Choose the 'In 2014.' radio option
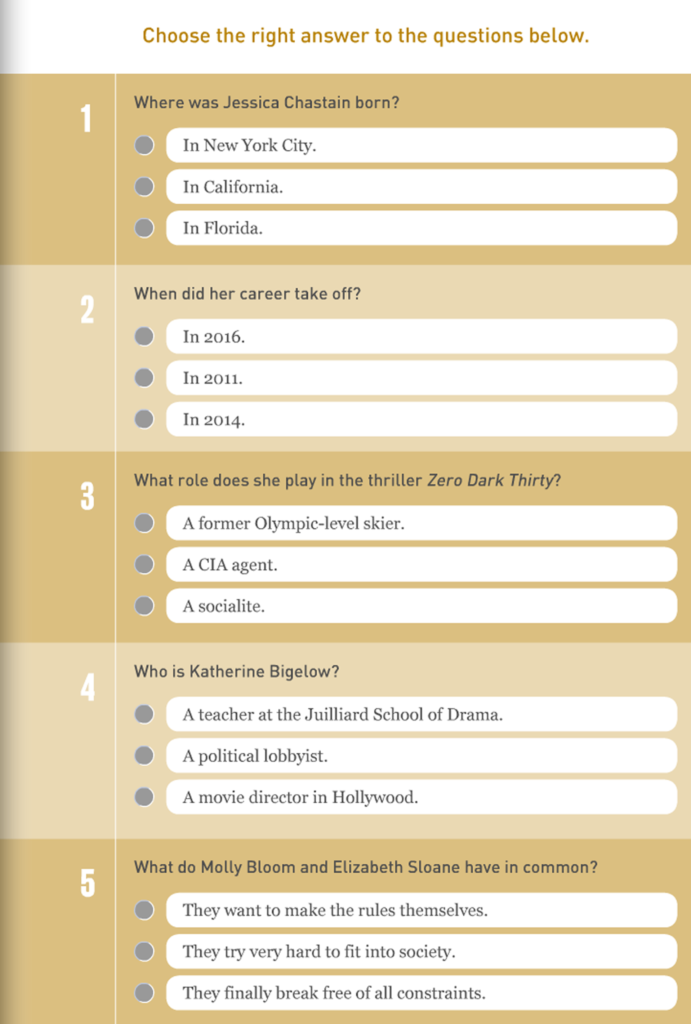This screenshot has height=1024, width=691. pos(145,419)
